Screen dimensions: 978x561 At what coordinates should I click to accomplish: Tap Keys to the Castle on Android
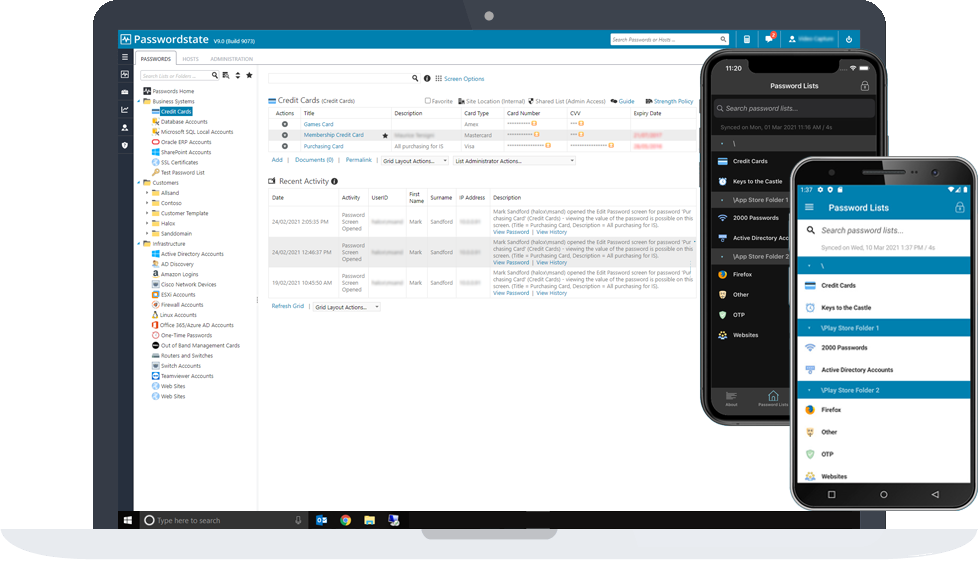pos(846,308)
